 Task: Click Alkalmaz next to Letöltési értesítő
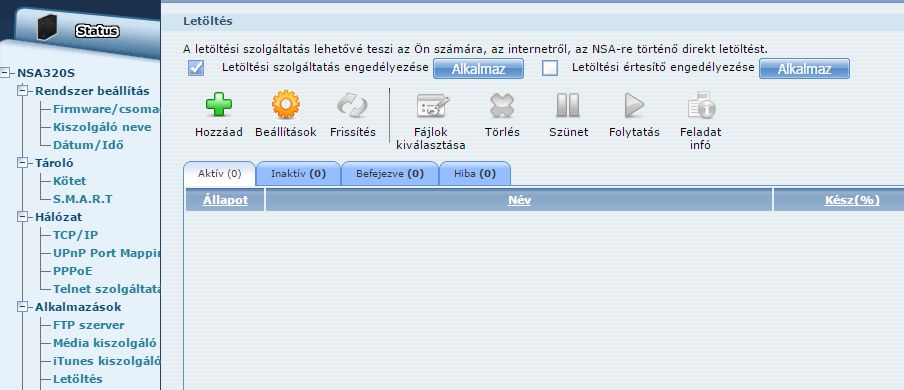pos(804,69)
